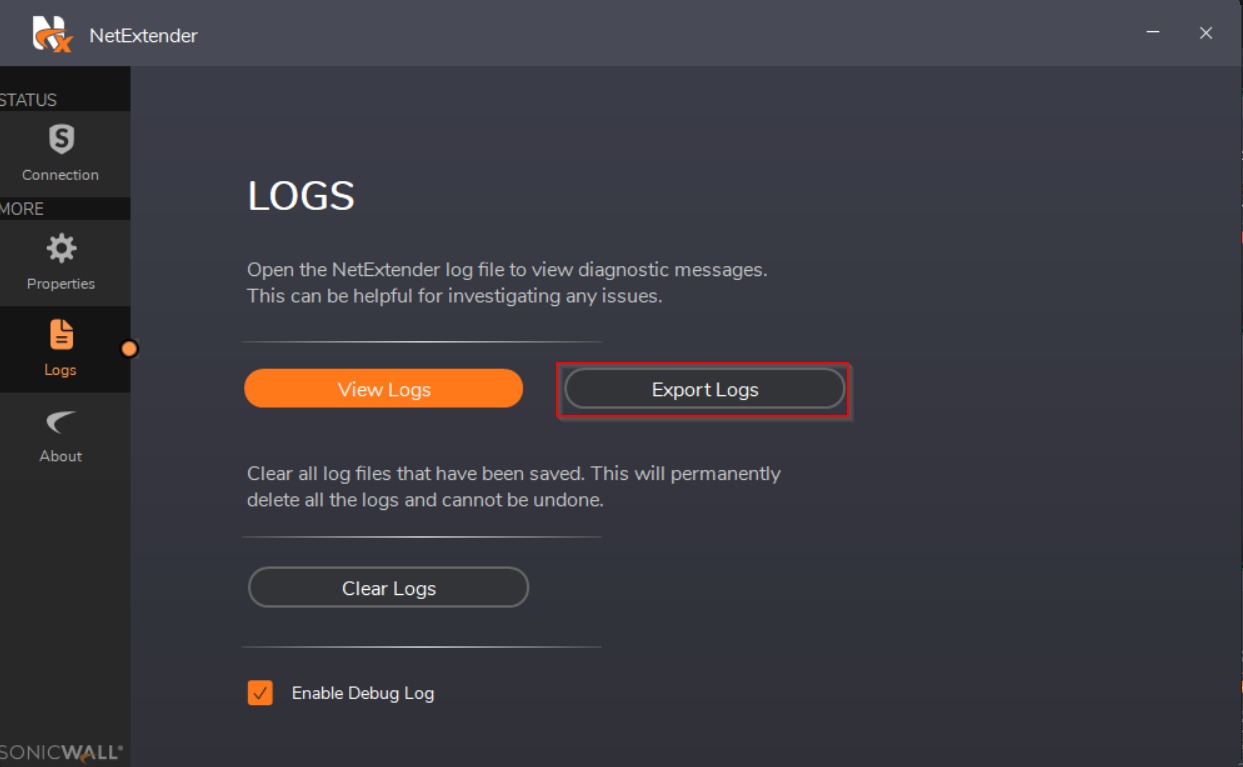Click the orange dot indicator beside Logs
This screenshot has height=767, width=1243.
(129, 349)
